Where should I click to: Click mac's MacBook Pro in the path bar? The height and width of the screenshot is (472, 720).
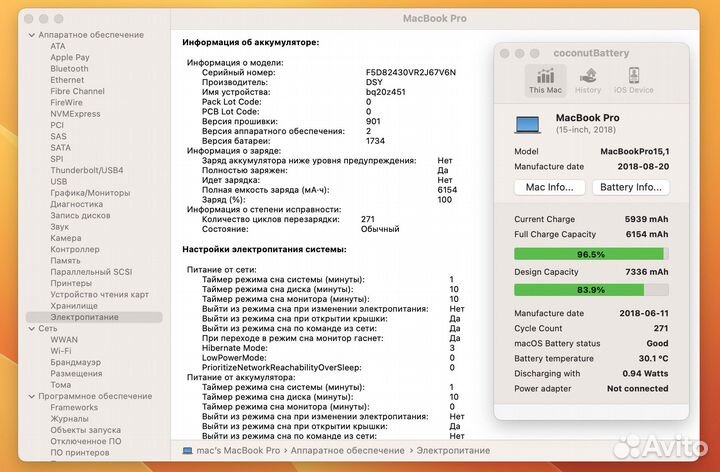(238, 450)
